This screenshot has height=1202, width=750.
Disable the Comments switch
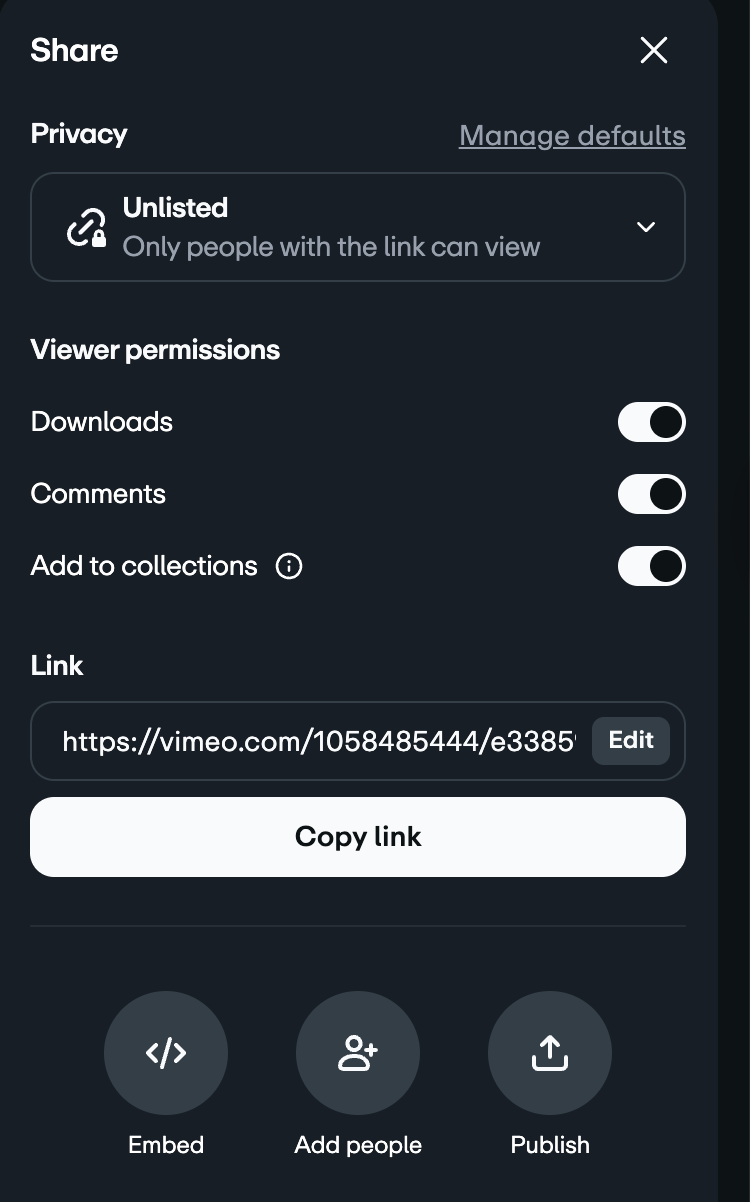click(651, 494)
